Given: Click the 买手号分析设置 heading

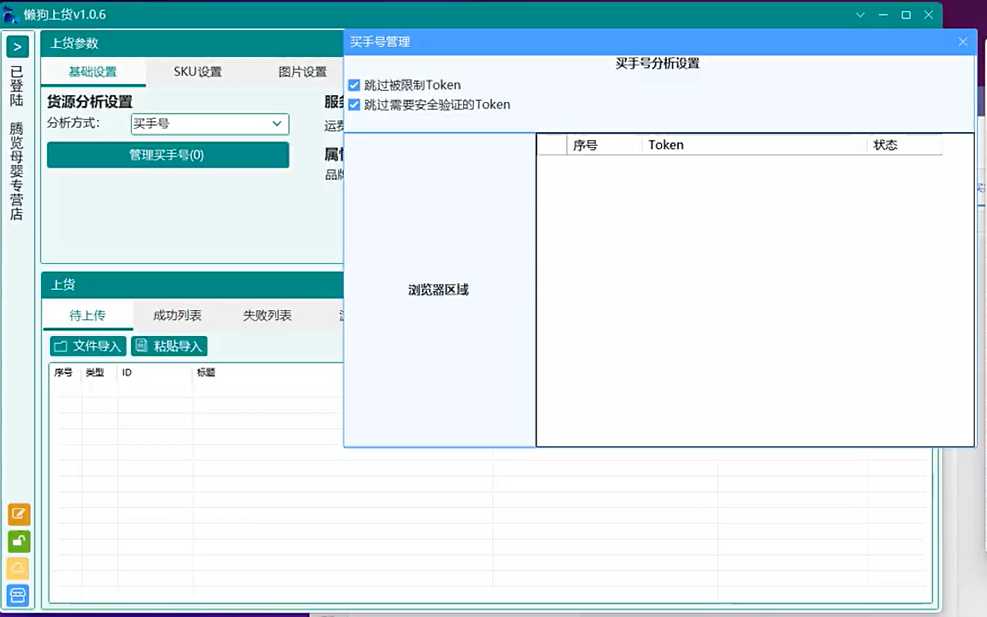Looking at the screenshot, I should click(657, 64).
